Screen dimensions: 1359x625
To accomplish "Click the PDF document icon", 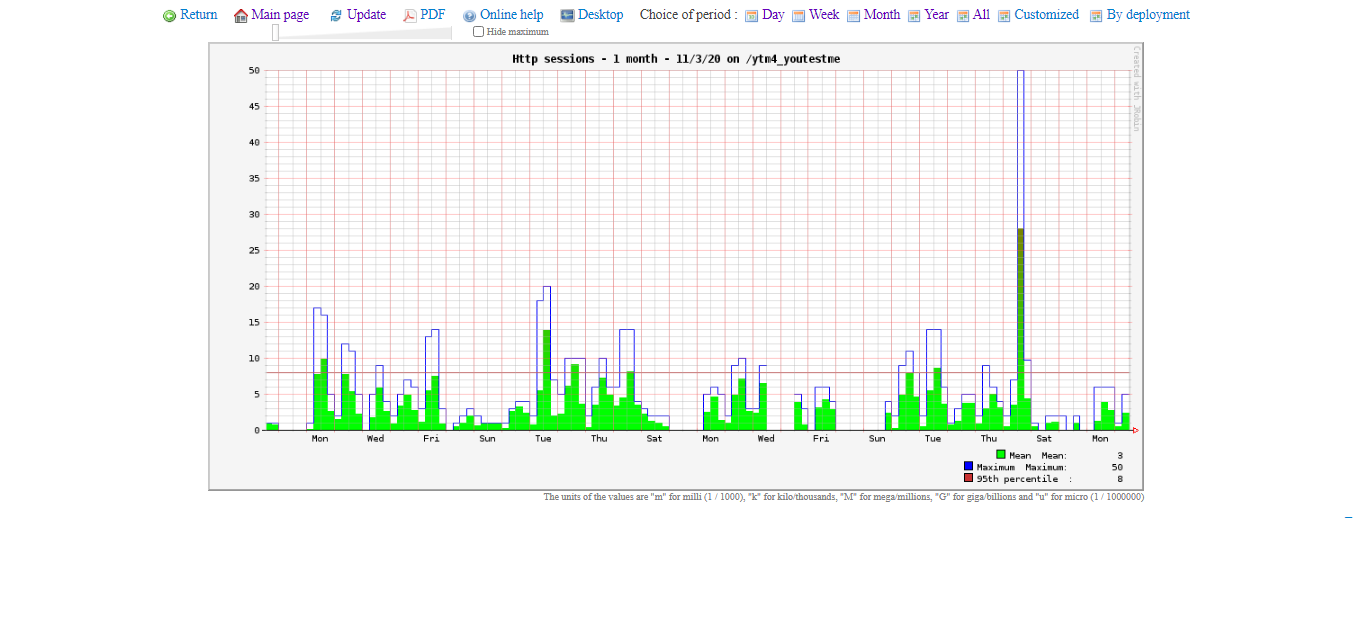I will 410,16.
